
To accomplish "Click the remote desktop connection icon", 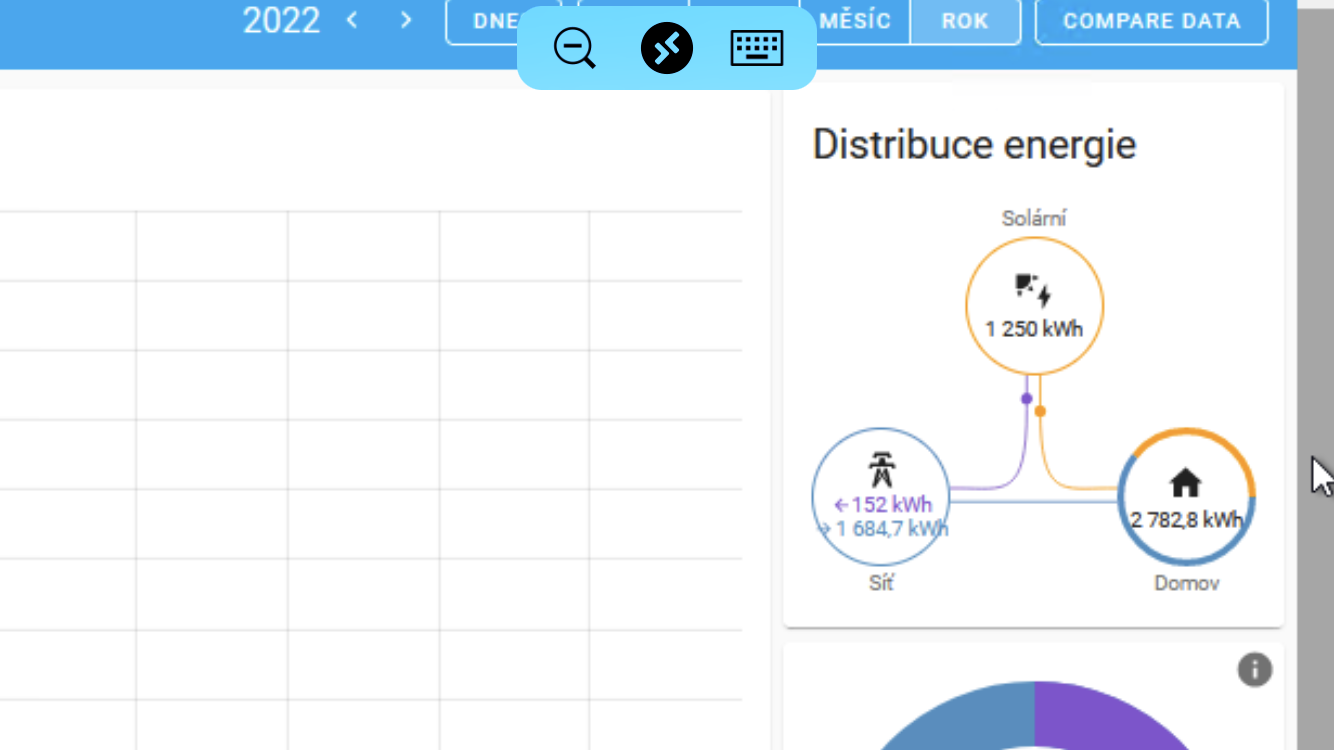I will pyautogui.click(x=667, y=48).
